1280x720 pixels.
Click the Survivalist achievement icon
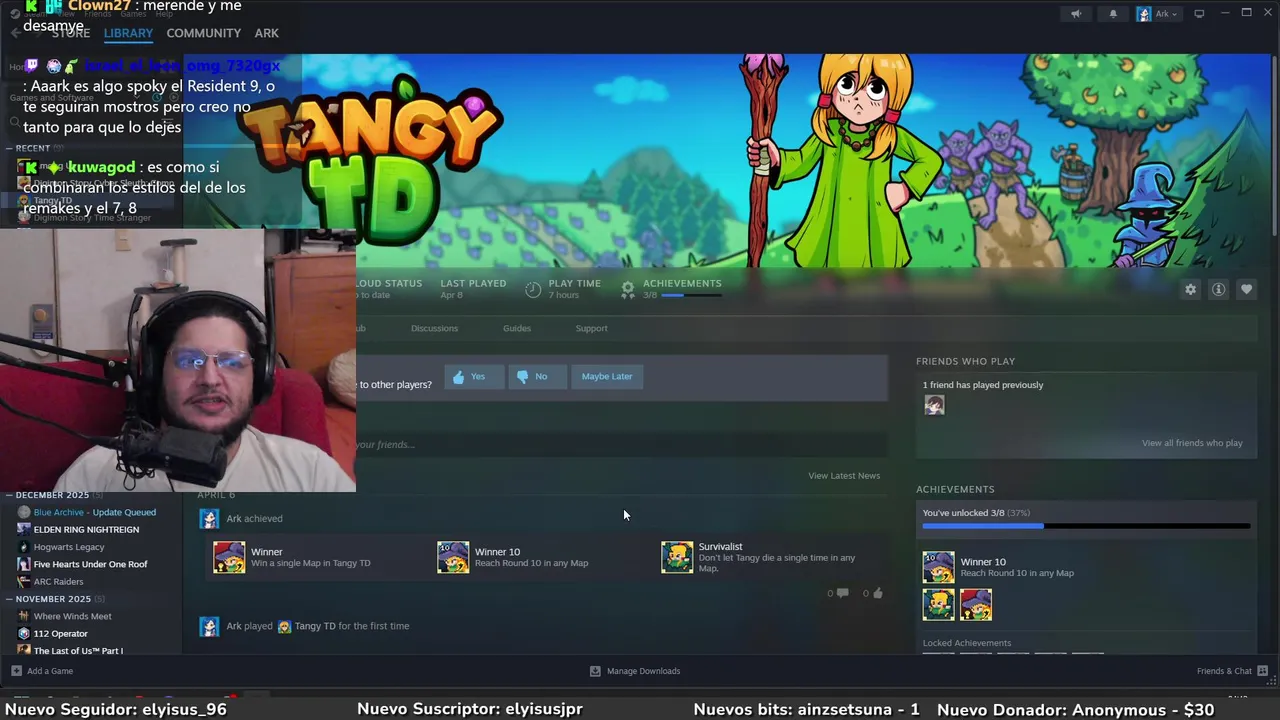[x=677, y=557]
